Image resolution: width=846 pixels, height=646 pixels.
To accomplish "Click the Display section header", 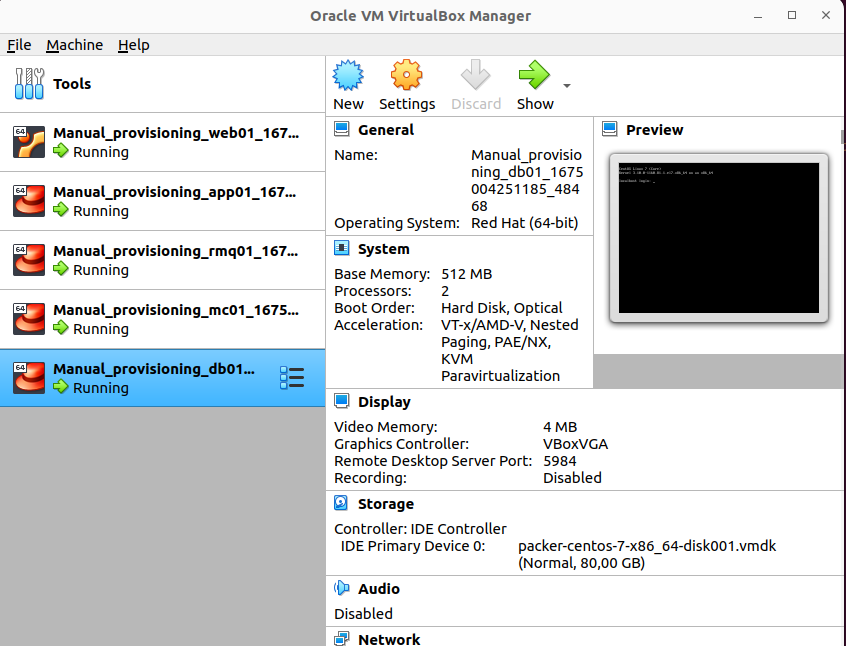I will [x=384, y=402].
